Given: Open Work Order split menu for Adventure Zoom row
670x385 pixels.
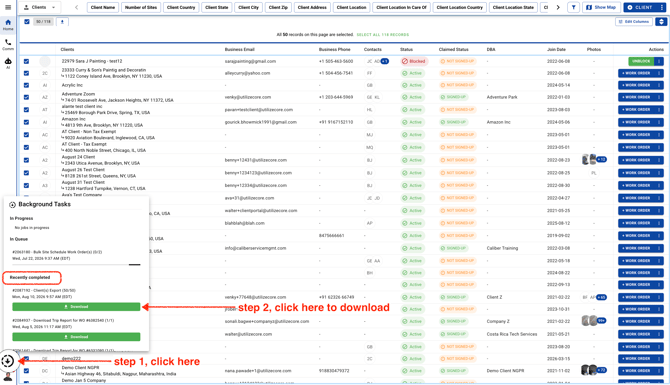Looking at the screenshot, I should 659,97.
